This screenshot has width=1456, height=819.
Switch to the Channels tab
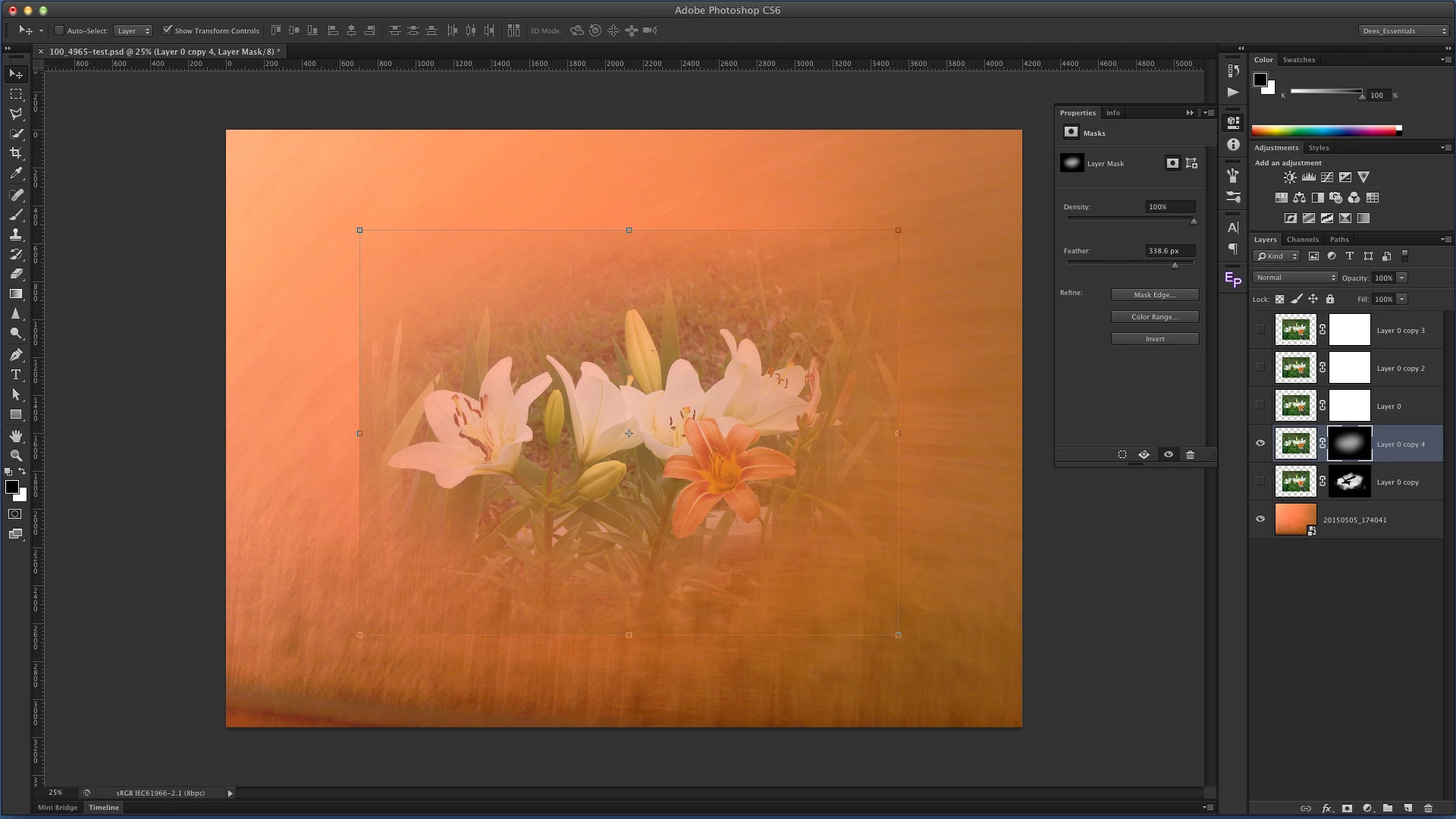[x=1302, y=240]
